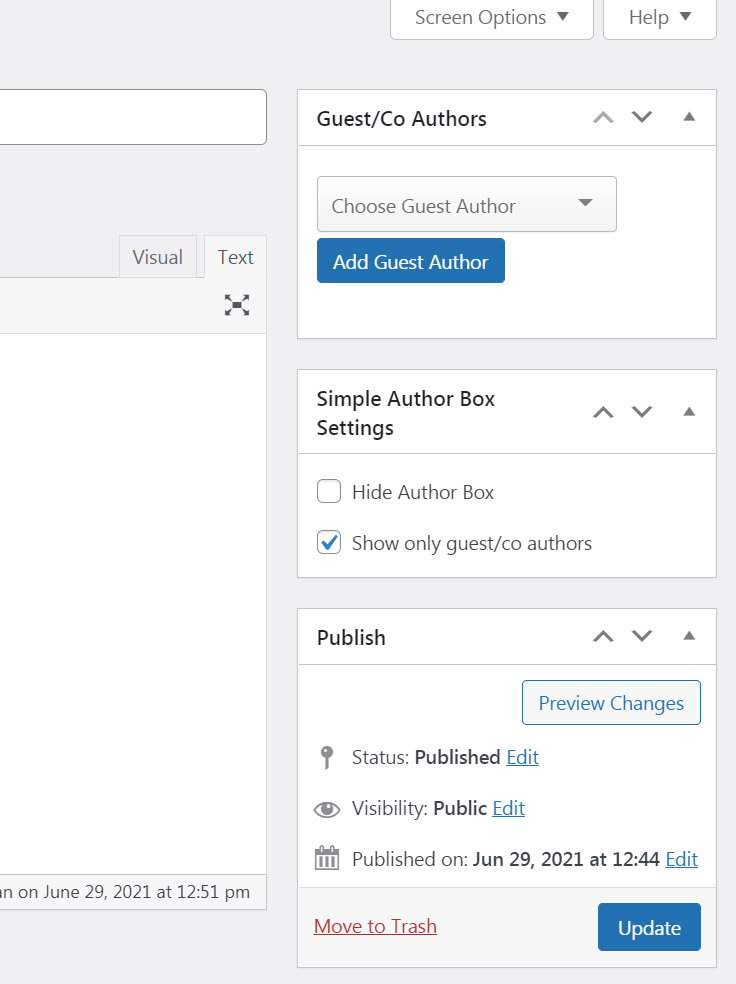736x984 pixels.
Task: Collapse the Publish panel
Action: pos(689,636)
